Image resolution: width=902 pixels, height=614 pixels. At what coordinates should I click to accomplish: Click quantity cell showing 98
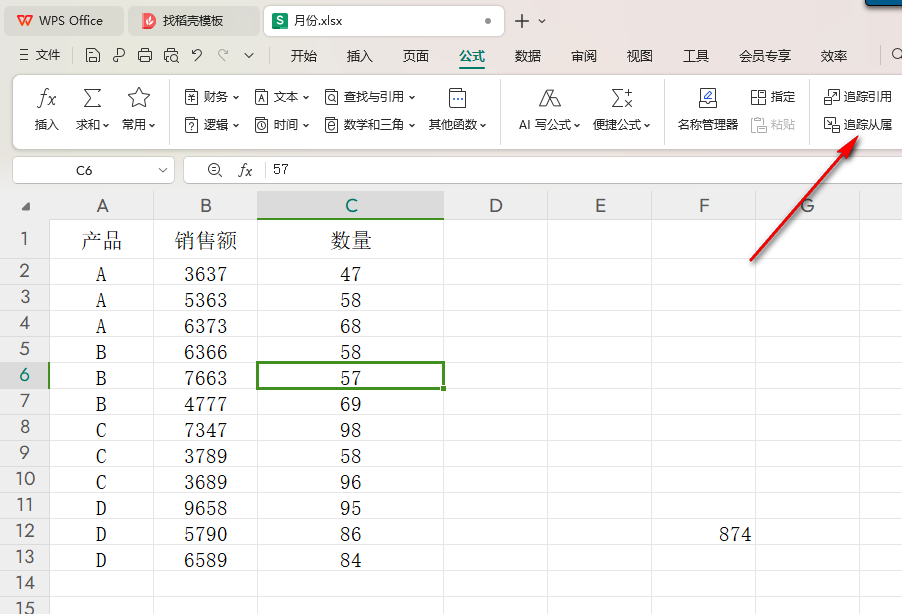pyautogui.click(x=350, y=428)
